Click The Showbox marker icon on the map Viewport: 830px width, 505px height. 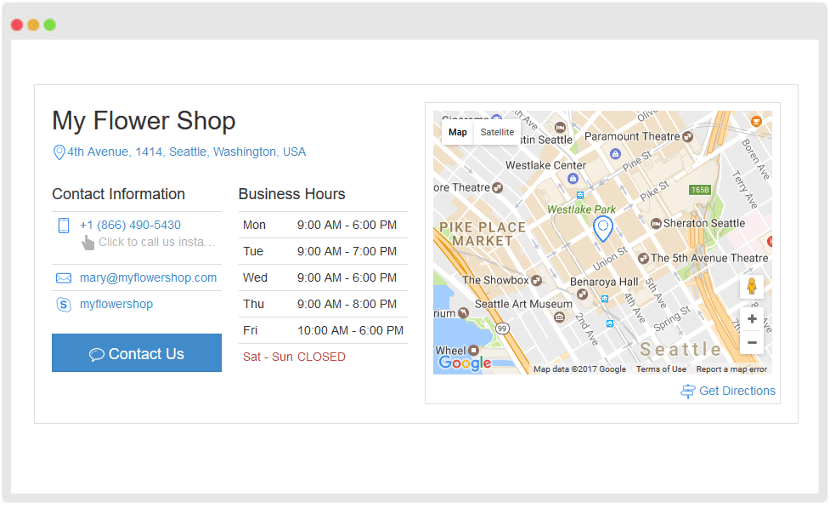[x=536, y=281]
